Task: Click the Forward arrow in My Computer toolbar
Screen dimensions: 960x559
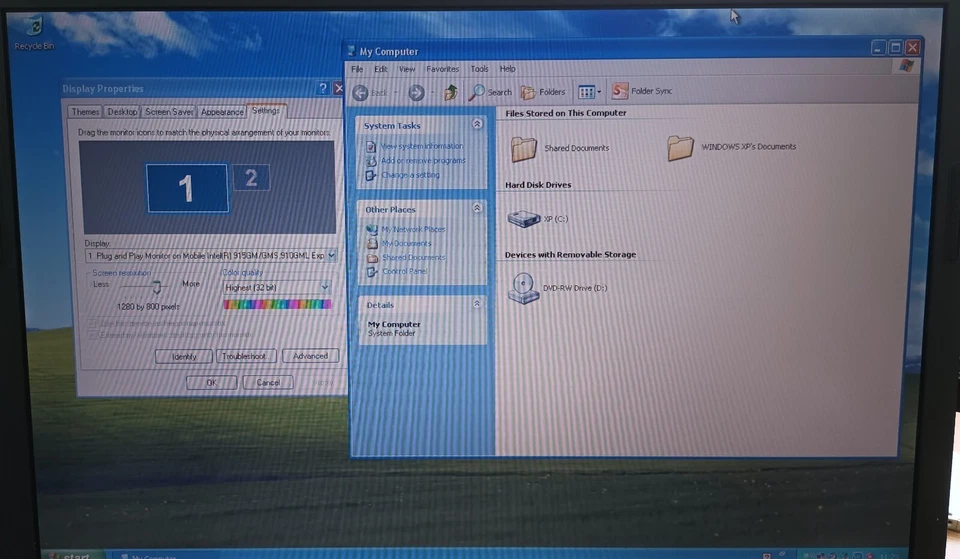Action: click(x=416, y=92)
